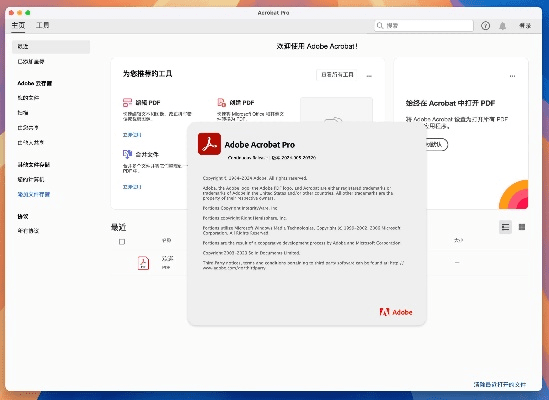Click the 为您推荐的工具 heading
This screenshot has width=549, height=400.
click(147, 74)
